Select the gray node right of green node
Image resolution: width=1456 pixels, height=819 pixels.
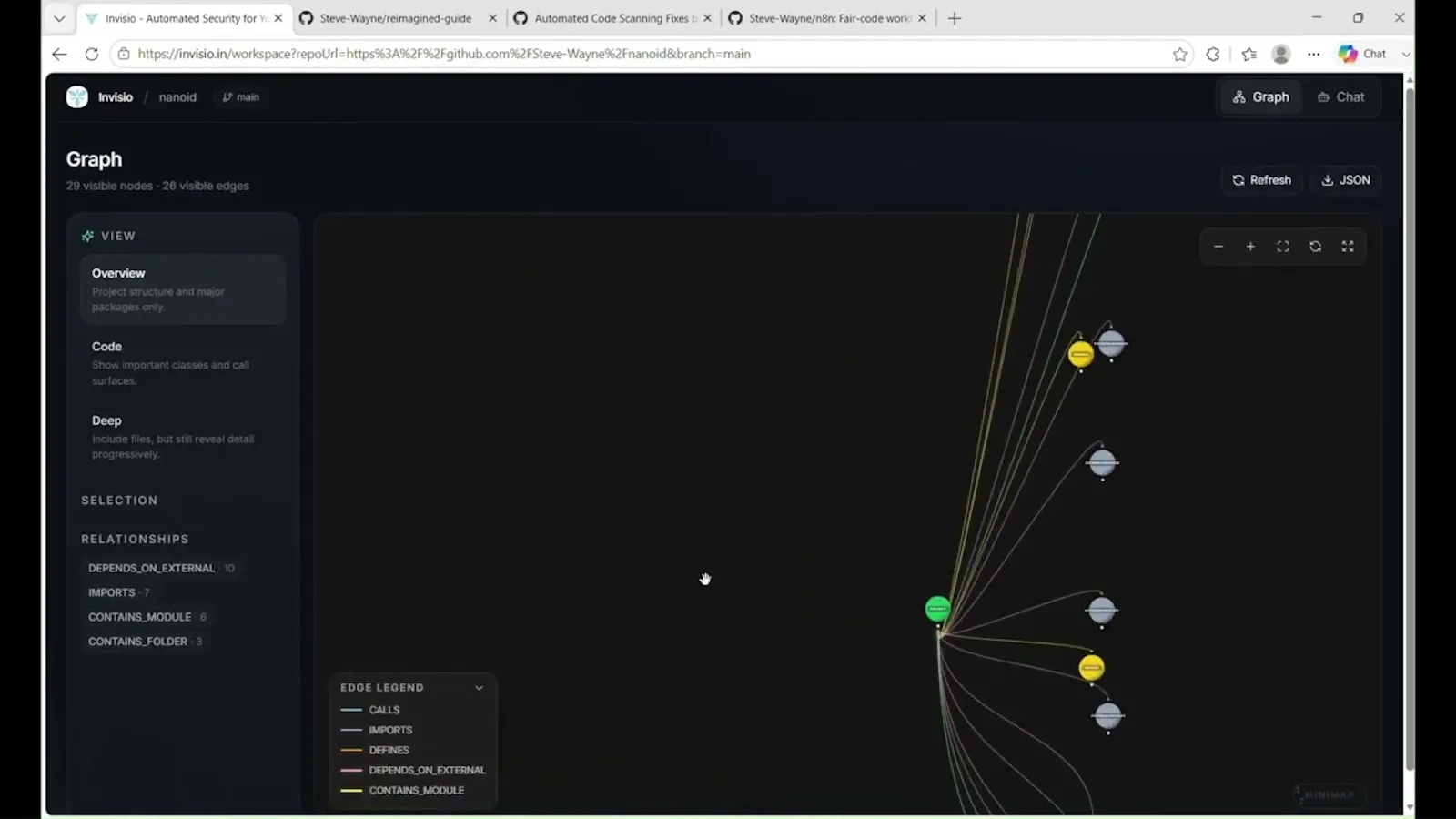click(x=1101, y=610)
